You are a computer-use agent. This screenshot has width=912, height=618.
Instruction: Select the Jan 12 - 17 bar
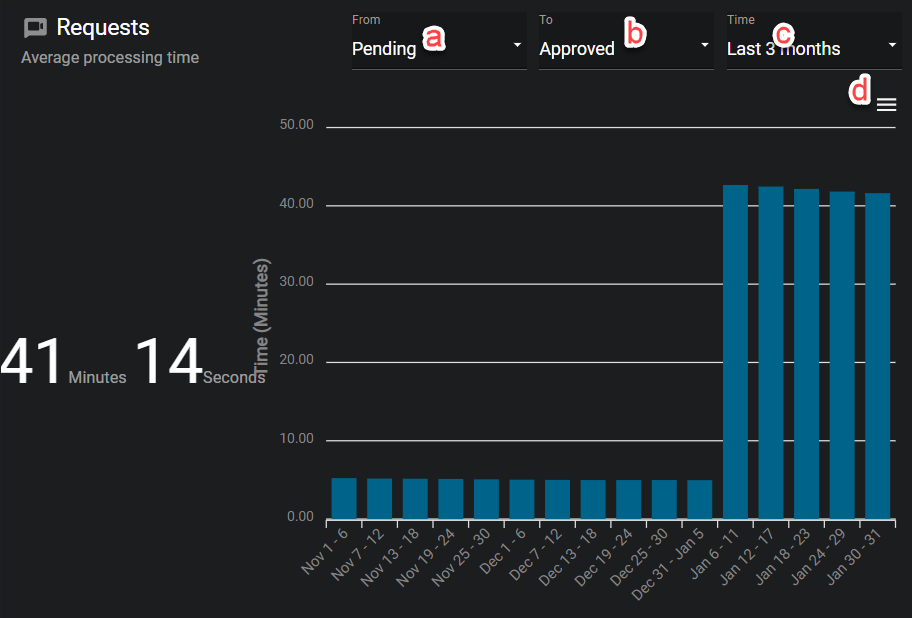coord(771,352)
